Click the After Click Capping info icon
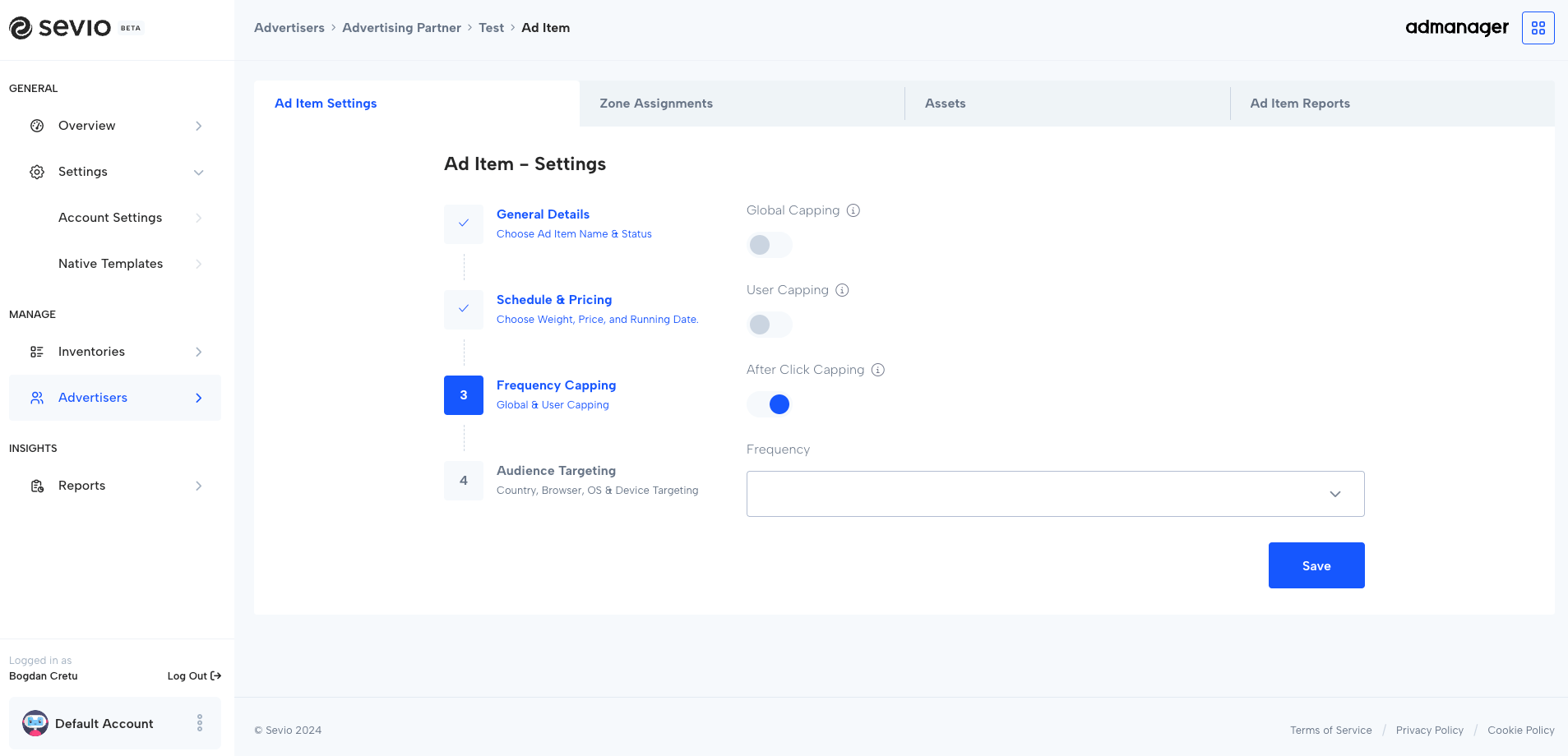1568x756 pixels. (878, 370)
